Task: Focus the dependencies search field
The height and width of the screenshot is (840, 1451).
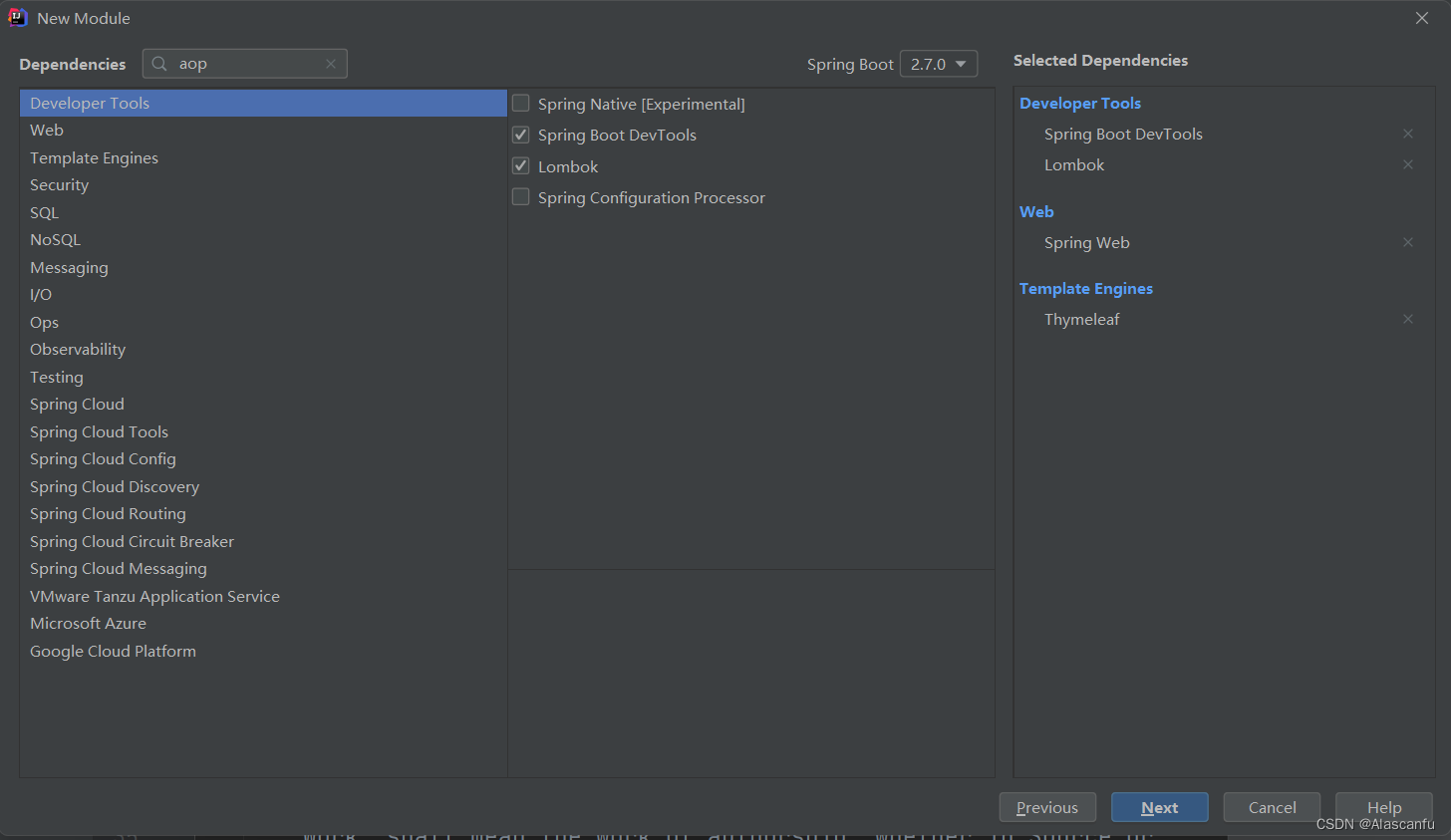Action: pyautogui.click(x=245, y=64)
